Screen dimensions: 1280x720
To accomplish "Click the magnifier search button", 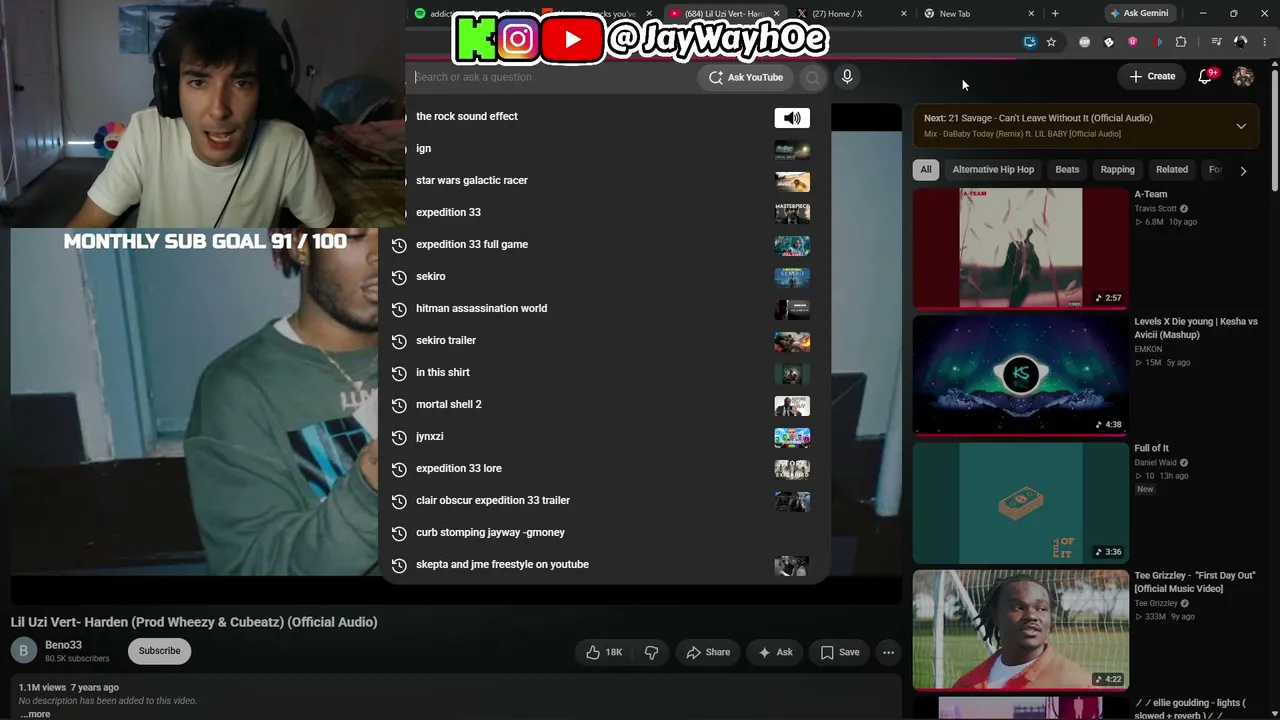I will (812, 77).
